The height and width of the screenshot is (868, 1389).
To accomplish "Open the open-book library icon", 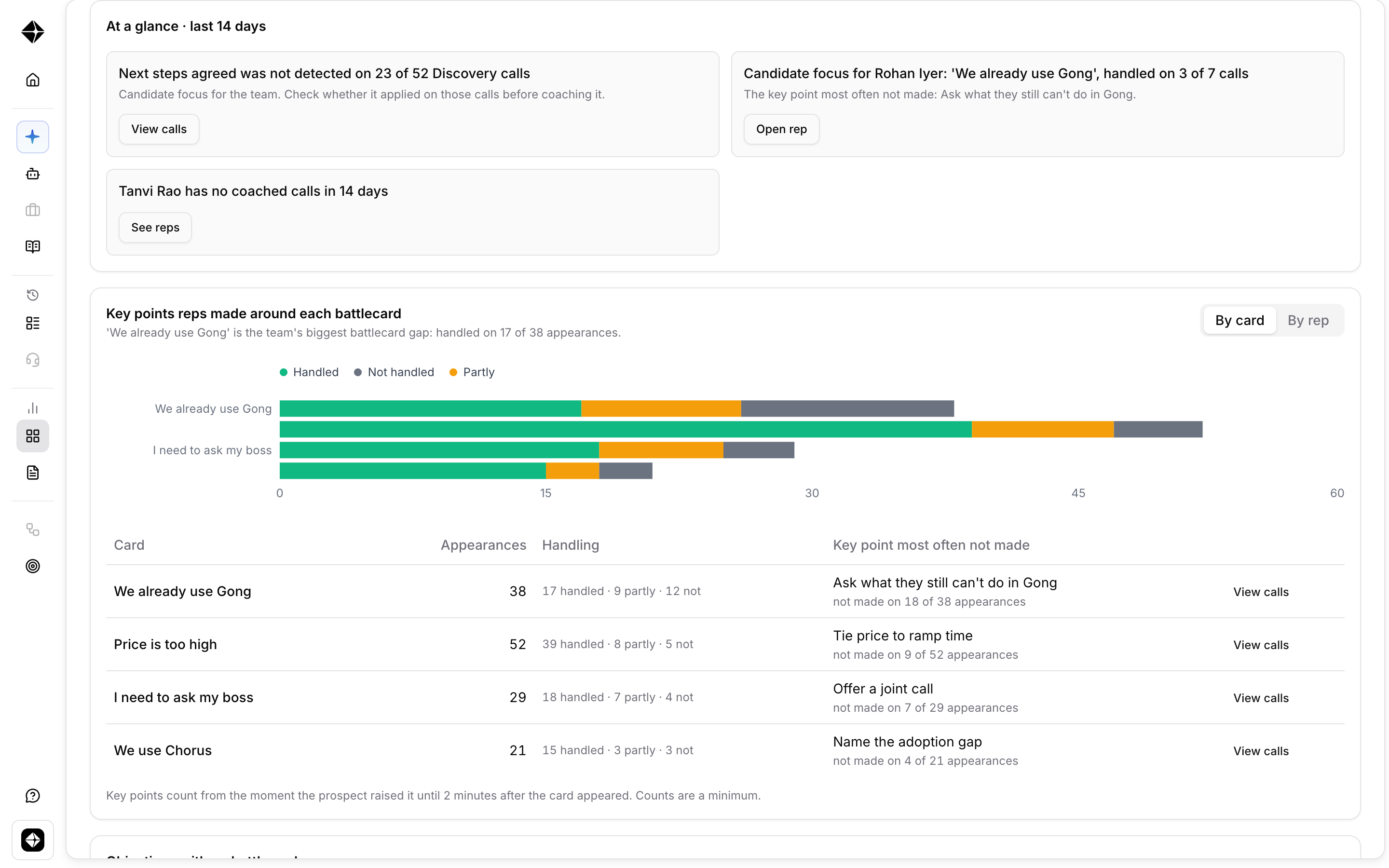I will pyautogui.click(x=33, y=247).
